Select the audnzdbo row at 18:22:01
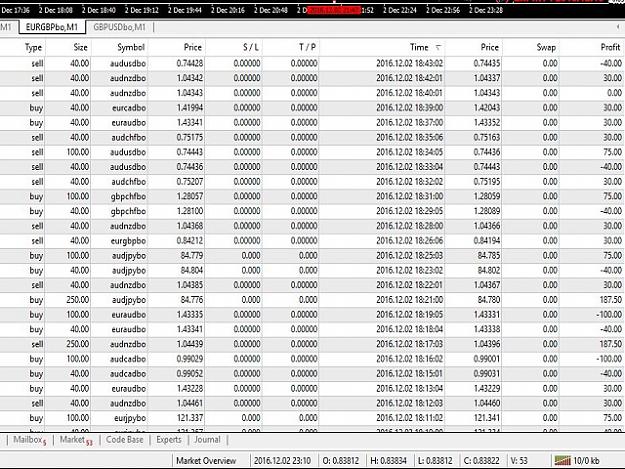625x469 pixels. tap(312, 285)
